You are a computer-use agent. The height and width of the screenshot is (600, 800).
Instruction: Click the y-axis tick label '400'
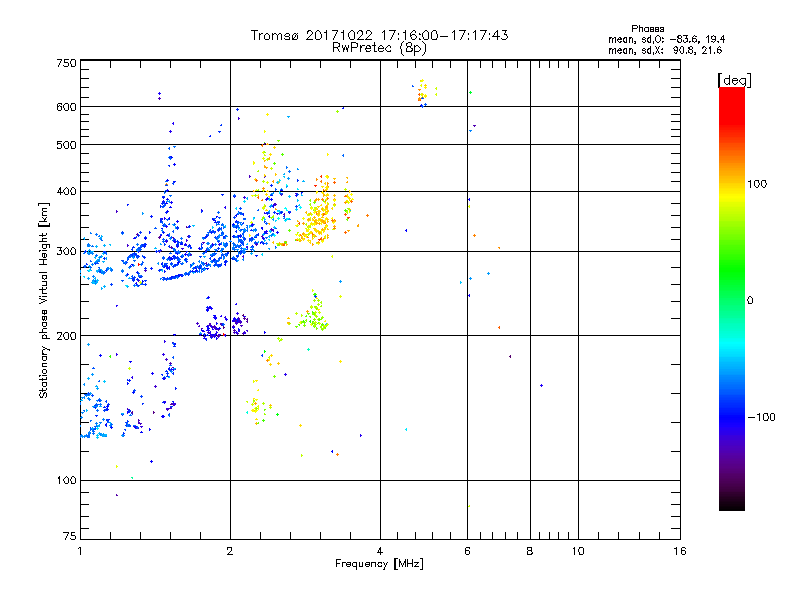click(67, 191)
